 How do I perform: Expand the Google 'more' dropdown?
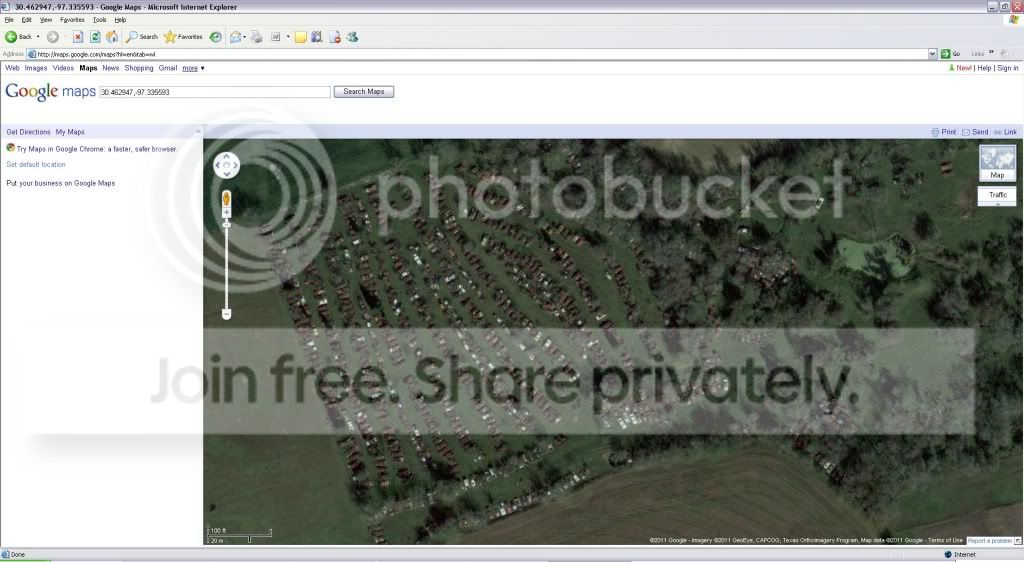[x=193, y=69]
